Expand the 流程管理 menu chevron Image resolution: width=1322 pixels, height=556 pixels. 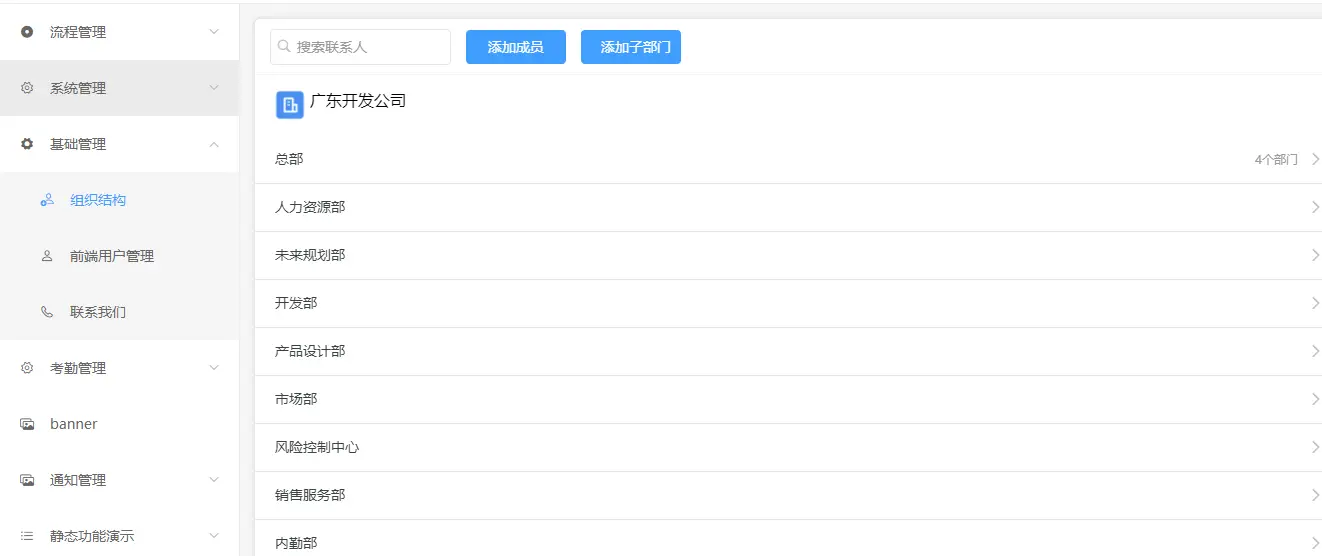(214, 32)
